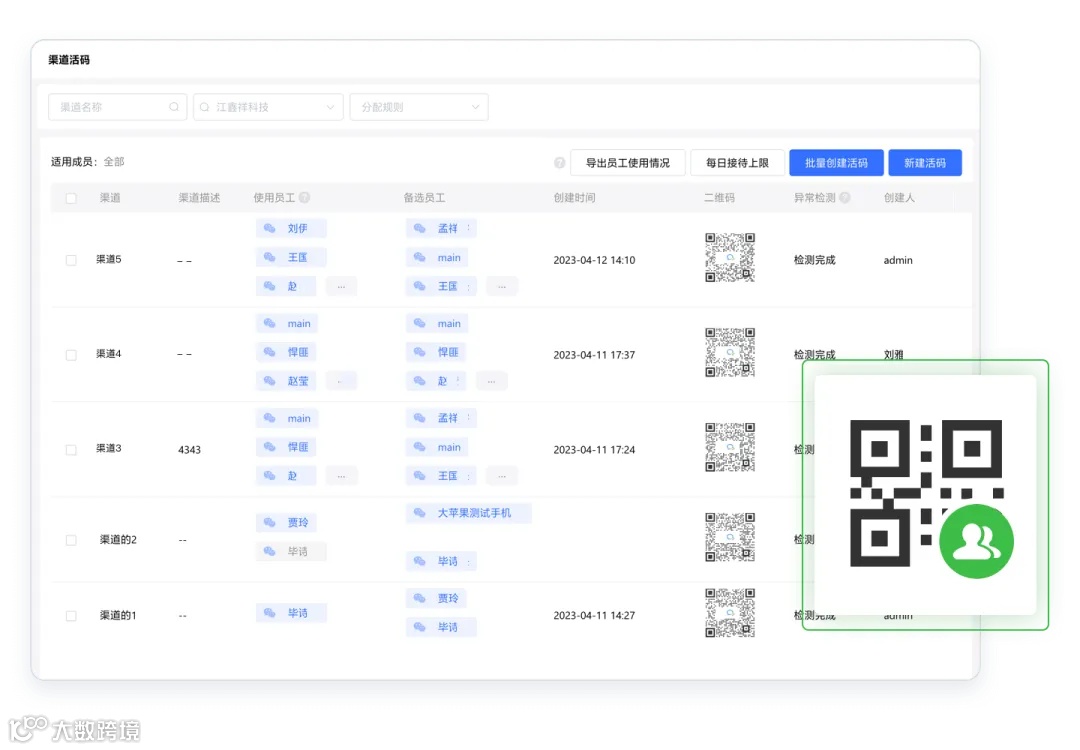Screen dimensions: 1080x750
Task: Click the 渠道的1 channel name
Action: 118,615
